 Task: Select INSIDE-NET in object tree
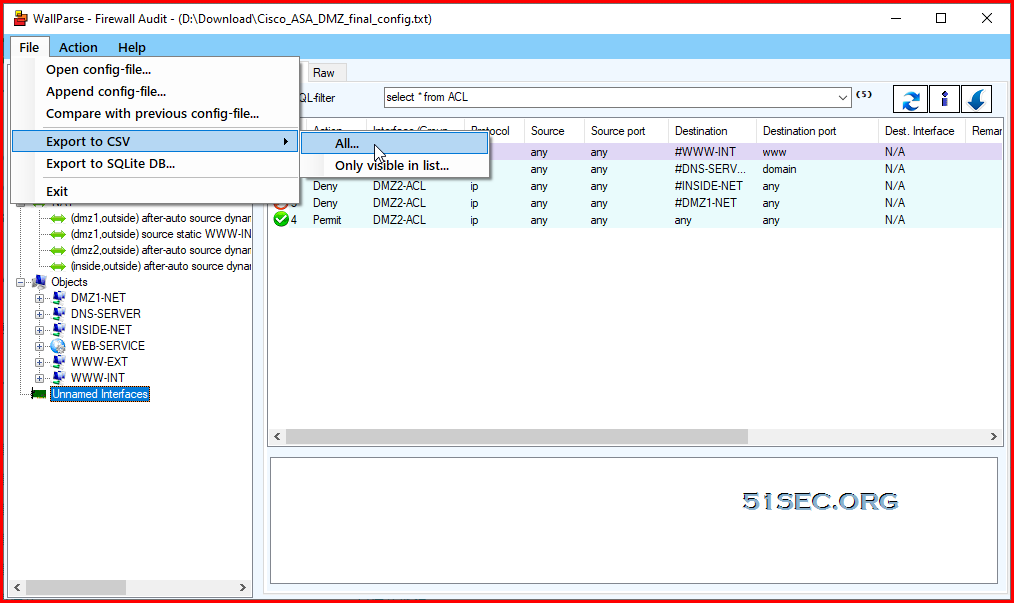pyautogui.click(x=101, y=329)
